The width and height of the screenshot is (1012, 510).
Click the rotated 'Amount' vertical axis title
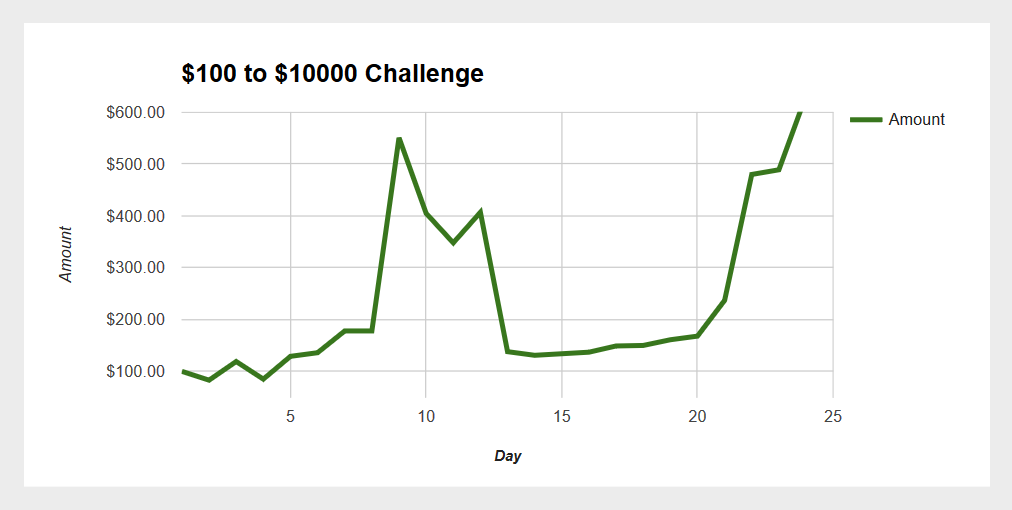pos(66,254)
